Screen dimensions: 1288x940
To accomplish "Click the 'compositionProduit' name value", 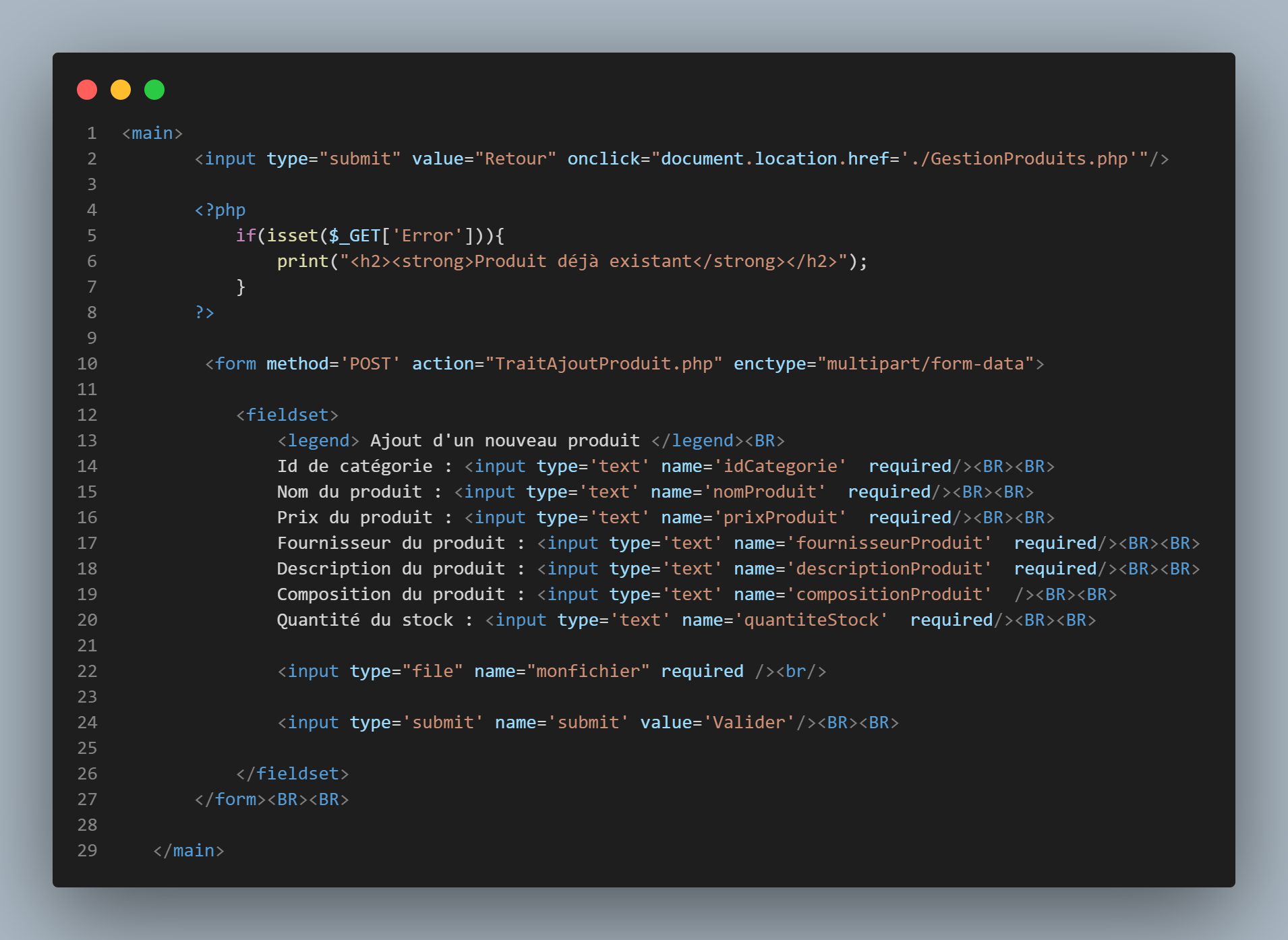I will pos(889,595).
